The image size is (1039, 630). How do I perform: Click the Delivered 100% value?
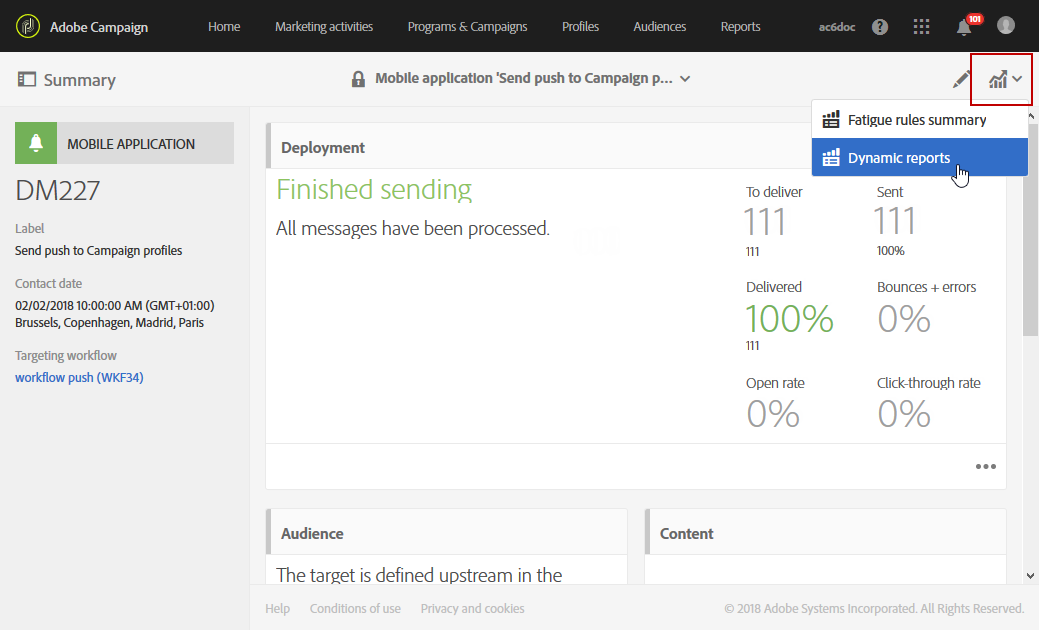click(789, 319)
